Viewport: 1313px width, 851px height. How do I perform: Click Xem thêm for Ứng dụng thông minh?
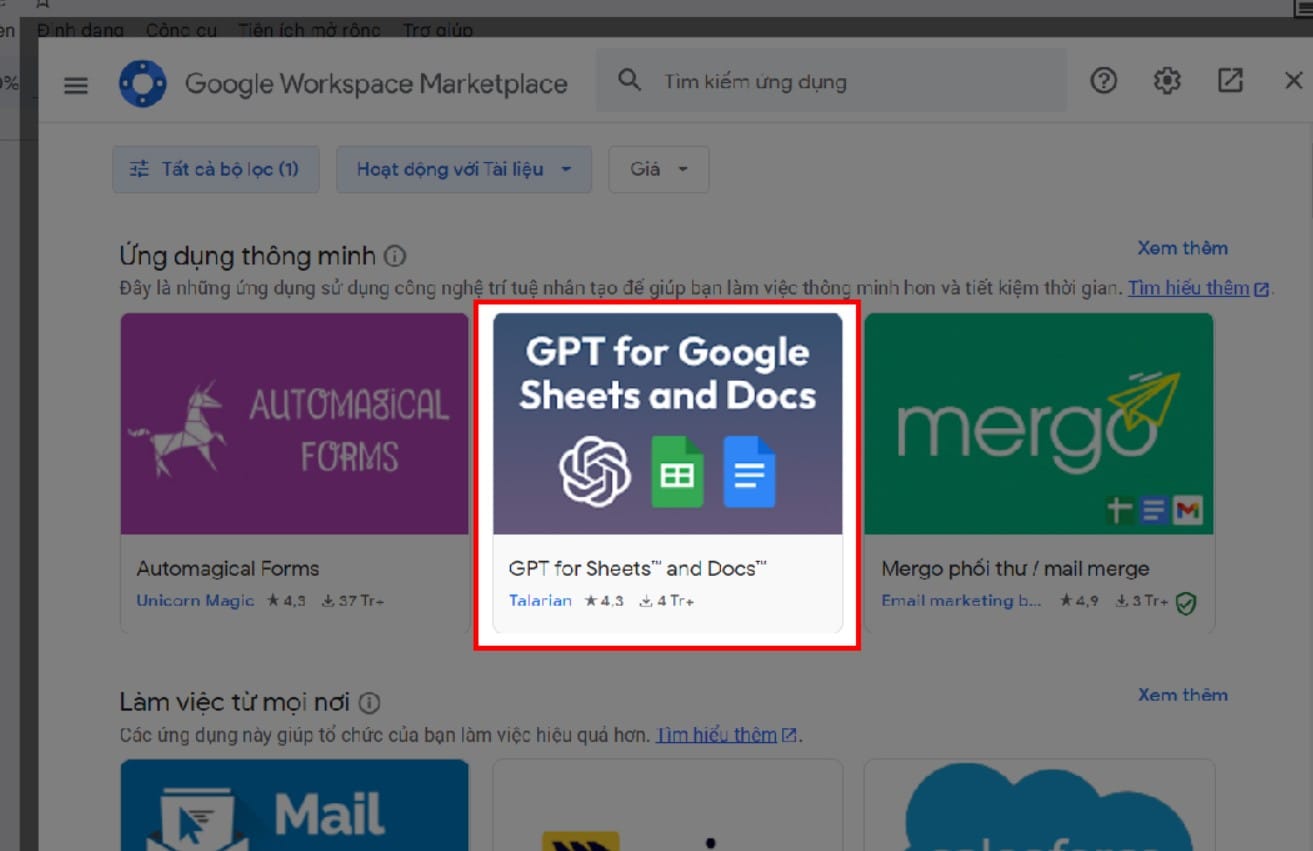tap(1182, 248)
